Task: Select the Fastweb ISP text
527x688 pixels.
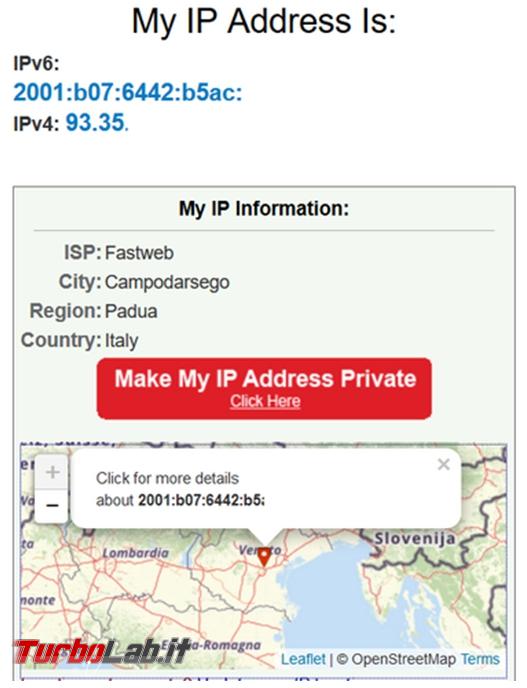Action: click(139, 253)
